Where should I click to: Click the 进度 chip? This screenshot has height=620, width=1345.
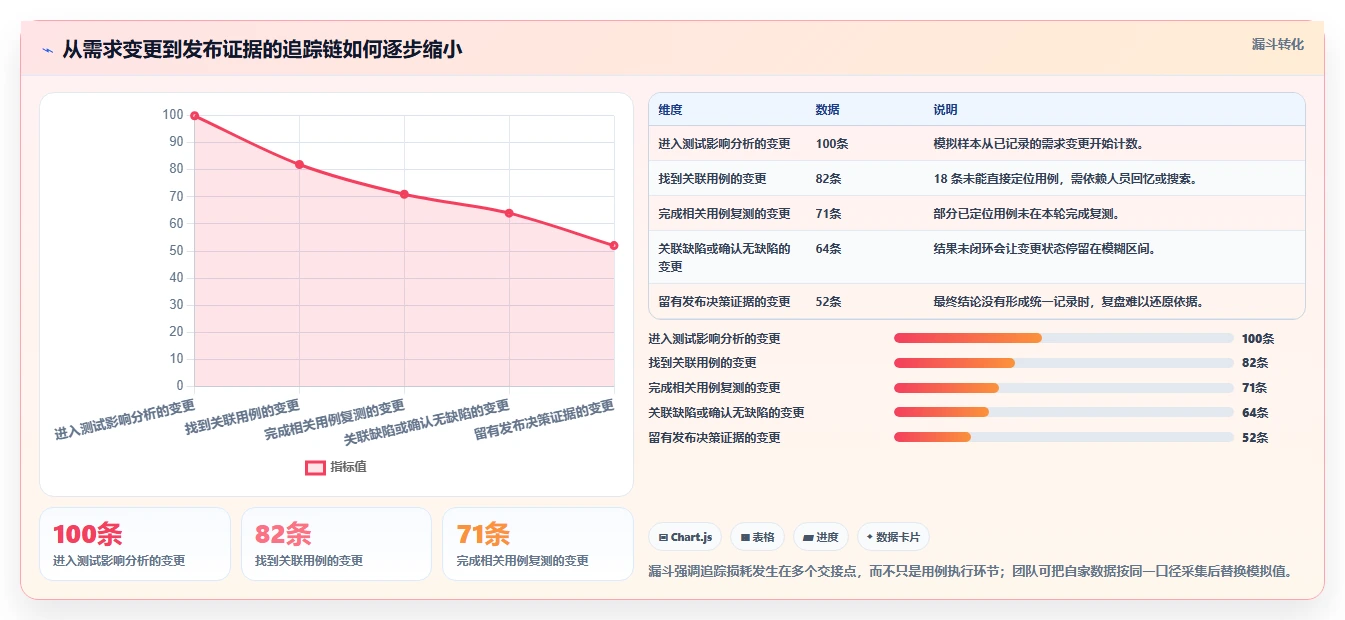coord(821,537)
